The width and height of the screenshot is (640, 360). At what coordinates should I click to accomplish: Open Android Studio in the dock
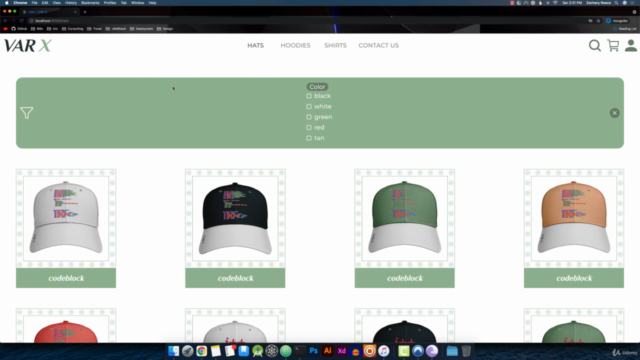258,351
